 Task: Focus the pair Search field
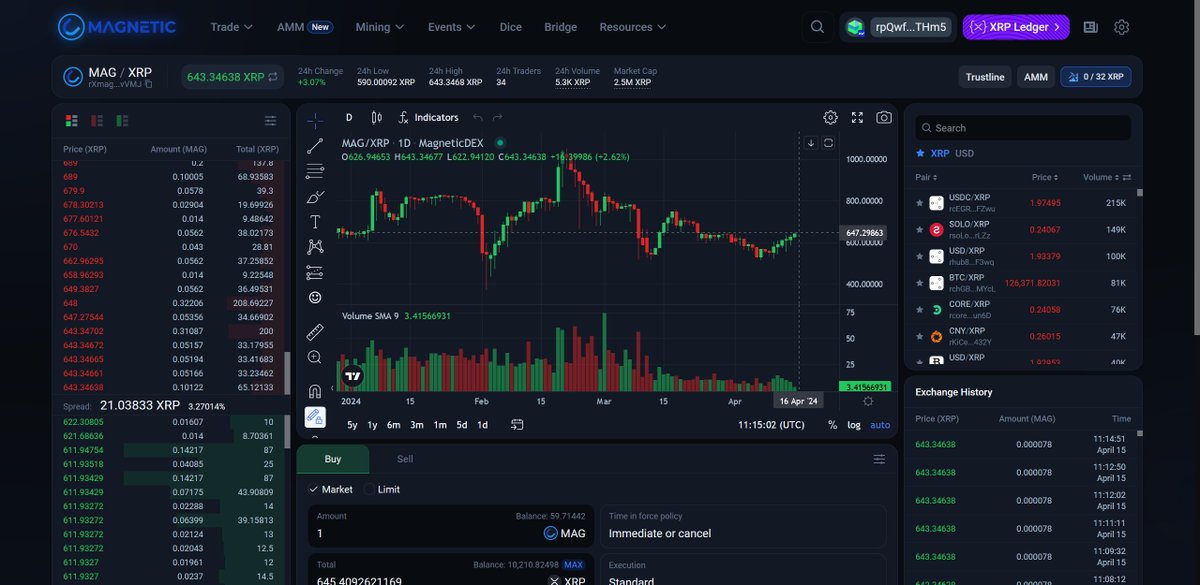[x=1023, y=128]
